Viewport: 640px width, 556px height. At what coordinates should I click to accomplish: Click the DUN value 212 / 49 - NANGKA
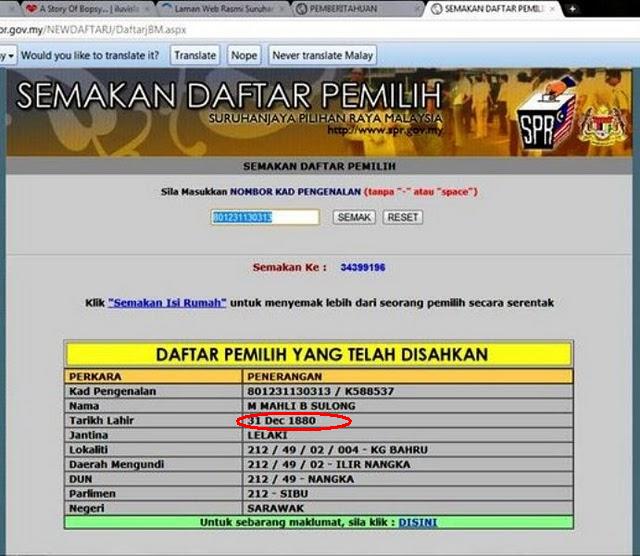click(300, 479)
